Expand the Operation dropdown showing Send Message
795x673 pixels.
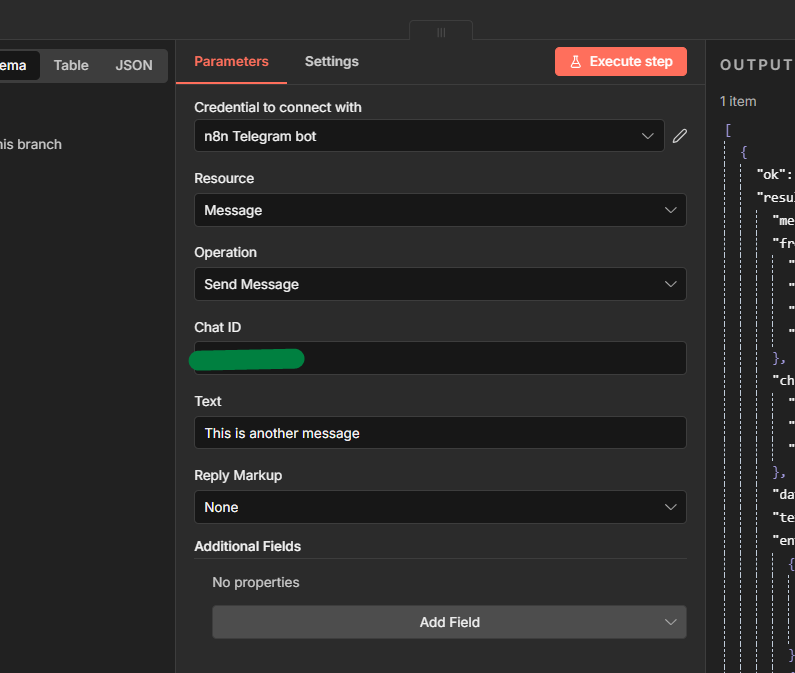[440, 284]
